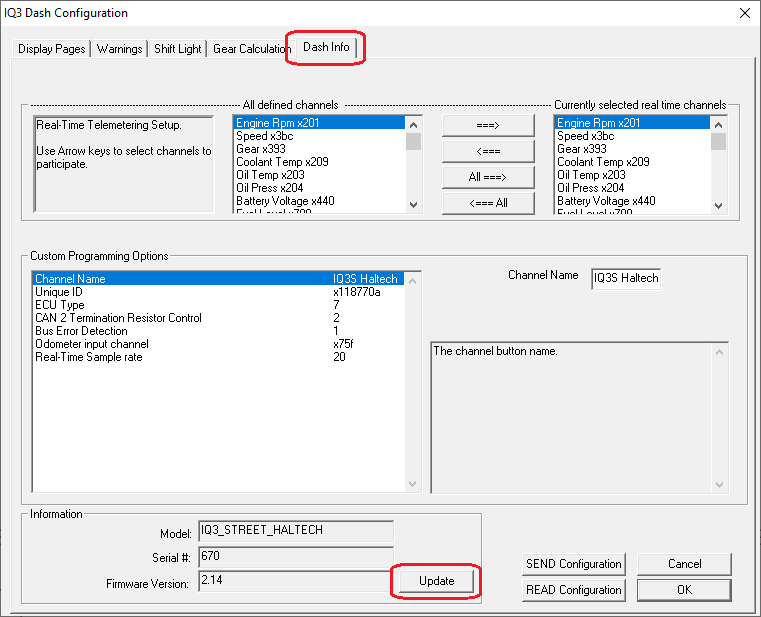761x617 pixels.
Task: Select Gear x393 in selected real time channels
Action: pos(632,149)
